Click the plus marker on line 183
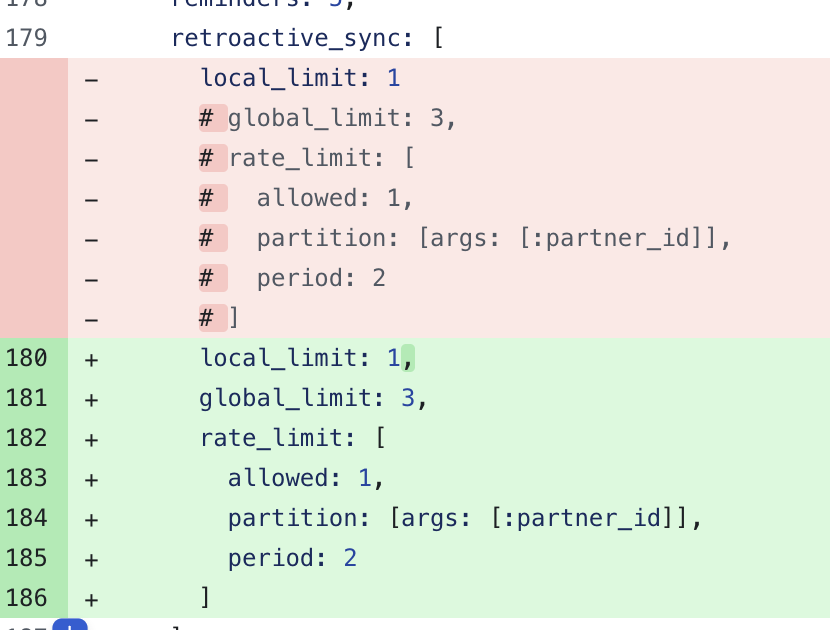Image resolution: width=830 pixels, height=630 pixels. click(91, 480)
